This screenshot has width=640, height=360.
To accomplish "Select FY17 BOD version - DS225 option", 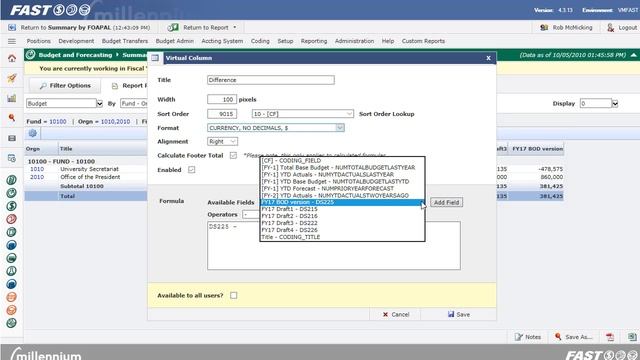I will [x=342, y=202].
